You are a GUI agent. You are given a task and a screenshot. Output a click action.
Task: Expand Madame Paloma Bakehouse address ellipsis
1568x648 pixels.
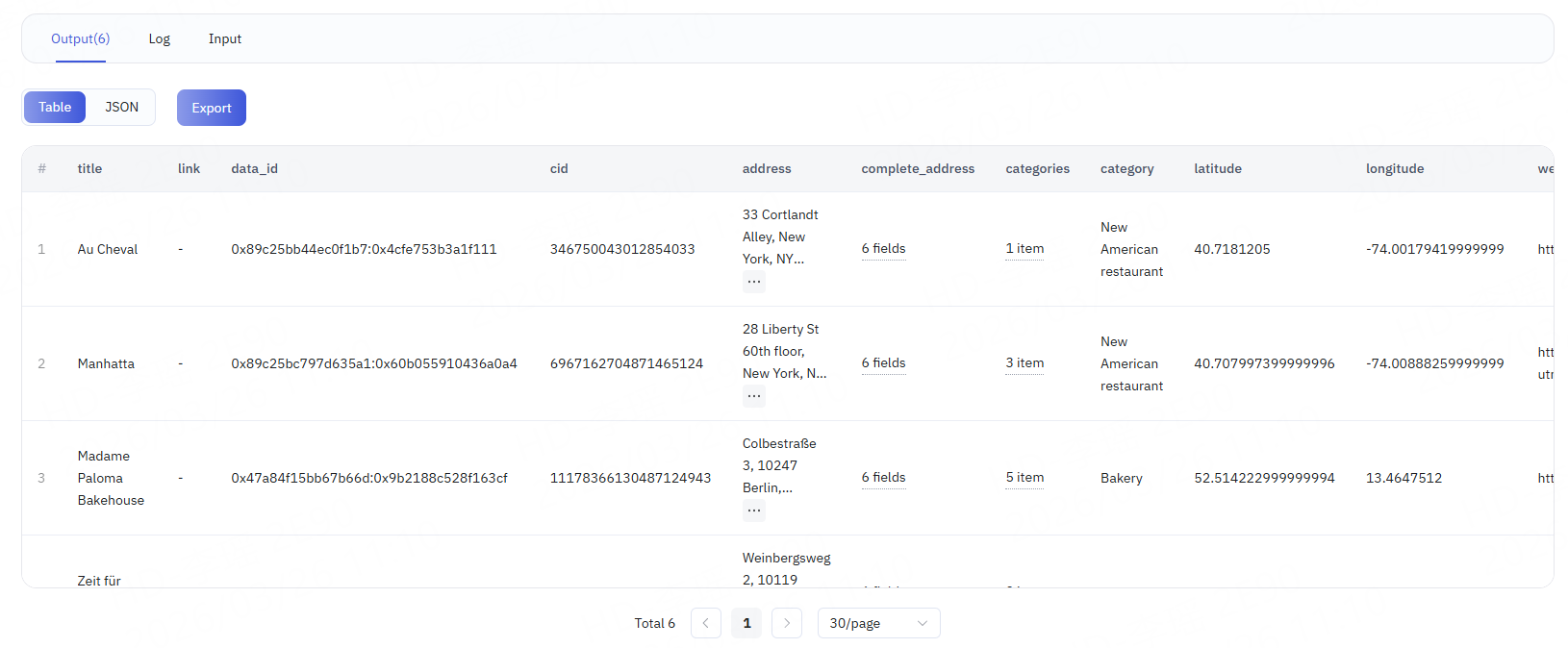click(753, 510)
